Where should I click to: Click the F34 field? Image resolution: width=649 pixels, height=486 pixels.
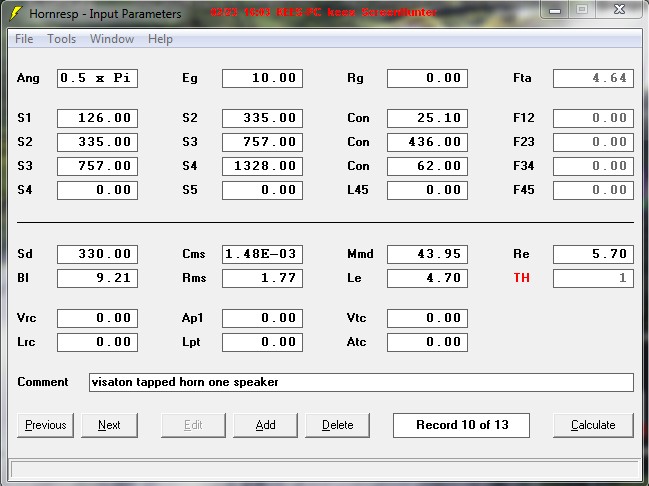point(593,166)
